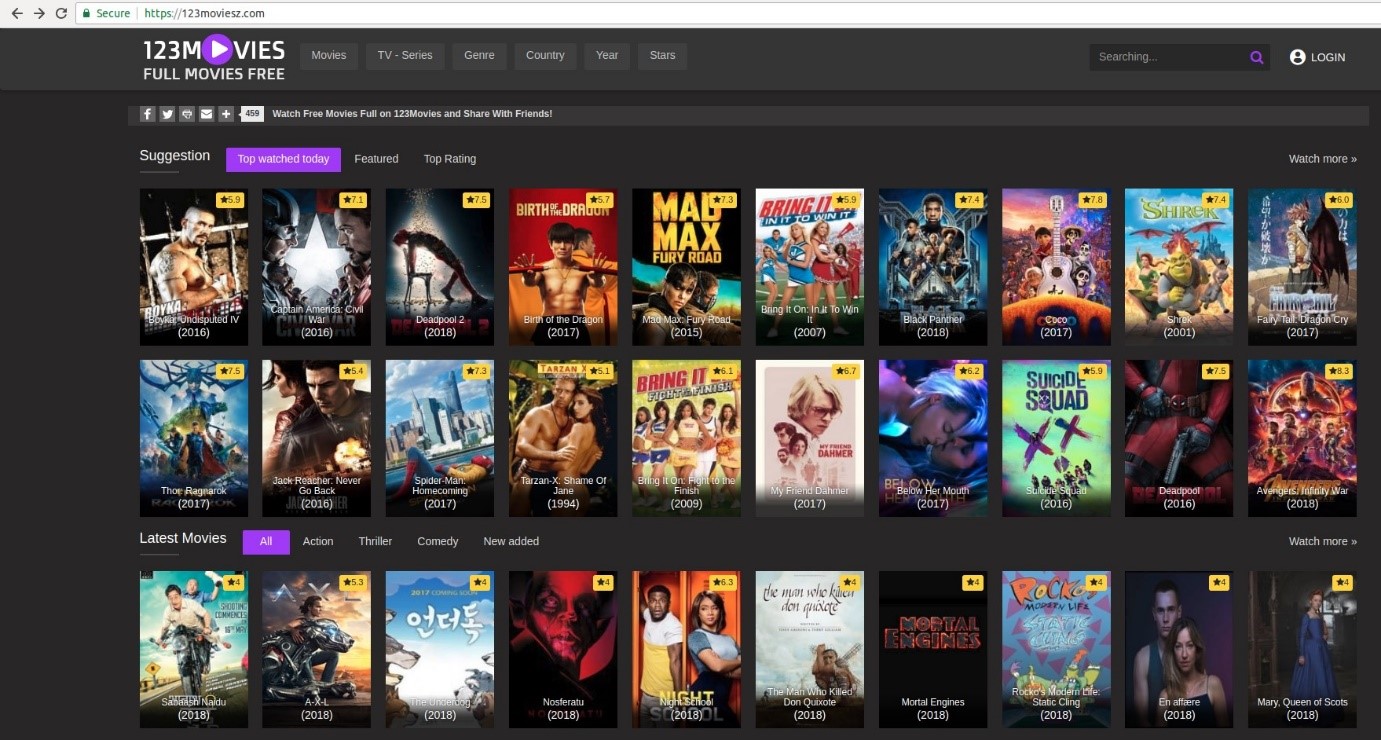
Task: Open the Genre menu
Action: 479,56
